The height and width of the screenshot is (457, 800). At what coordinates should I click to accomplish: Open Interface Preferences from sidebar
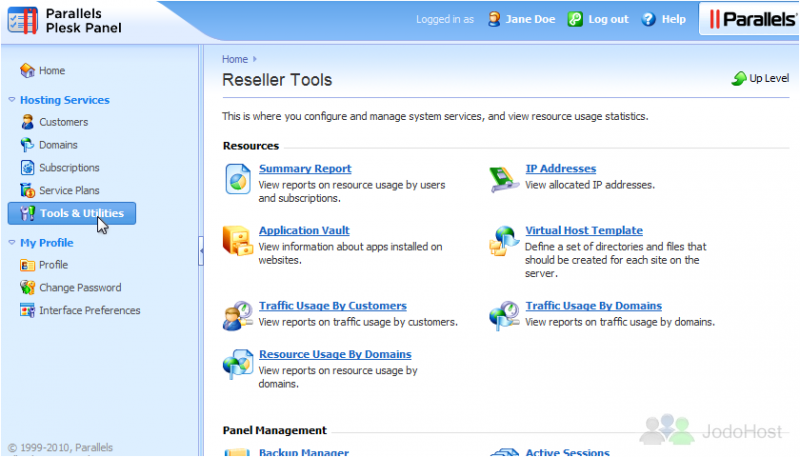(x=89, y=310)
